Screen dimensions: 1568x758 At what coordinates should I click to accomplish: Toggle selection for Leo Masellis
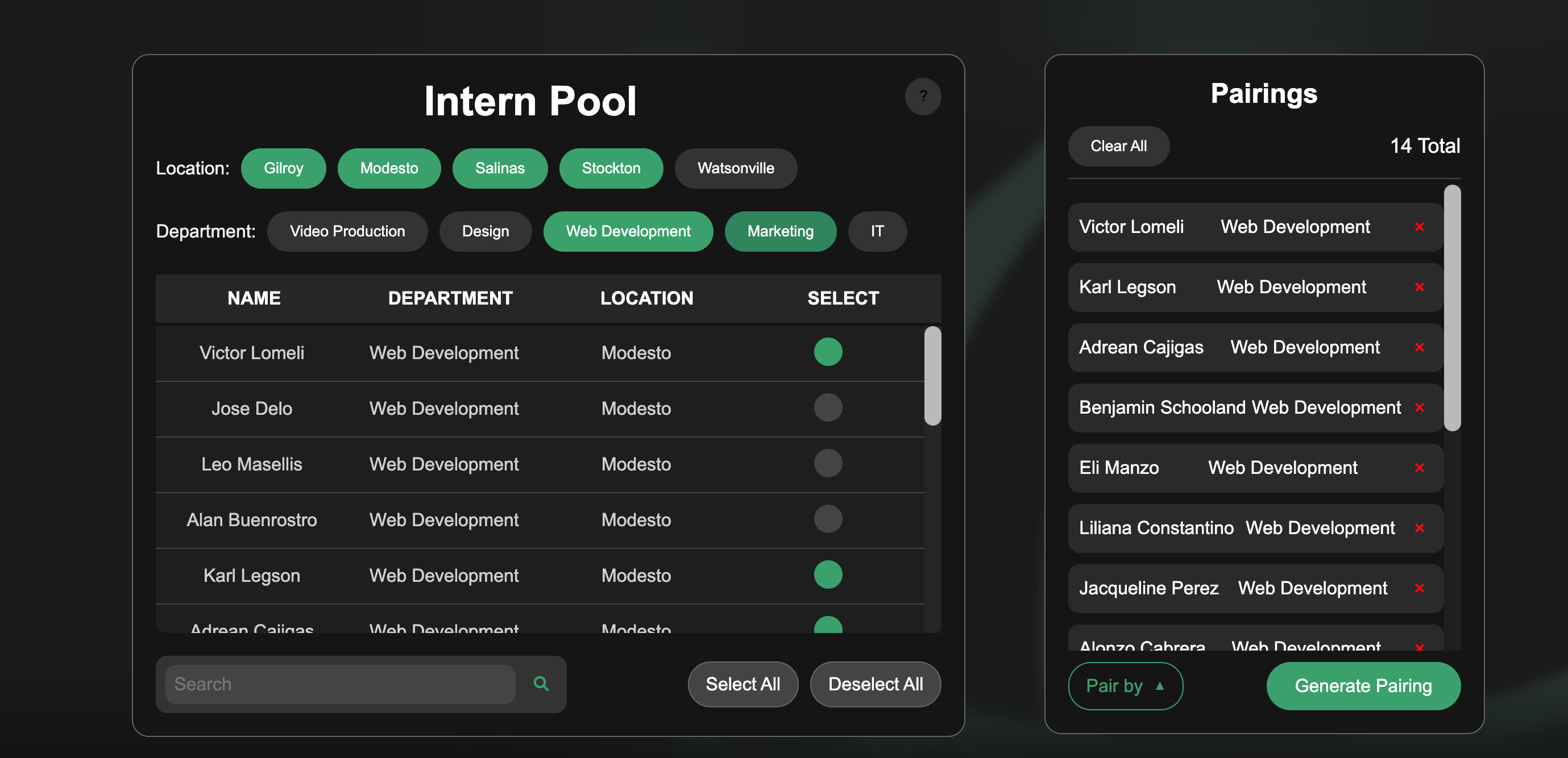(x=827, y=464)
